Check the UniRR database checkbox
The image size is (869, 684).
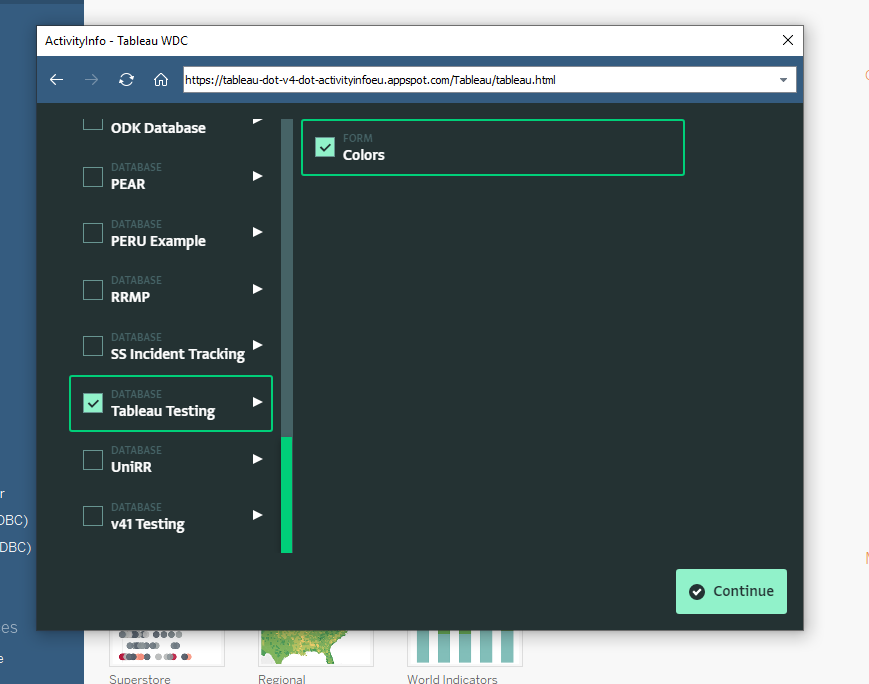[93, 460]
